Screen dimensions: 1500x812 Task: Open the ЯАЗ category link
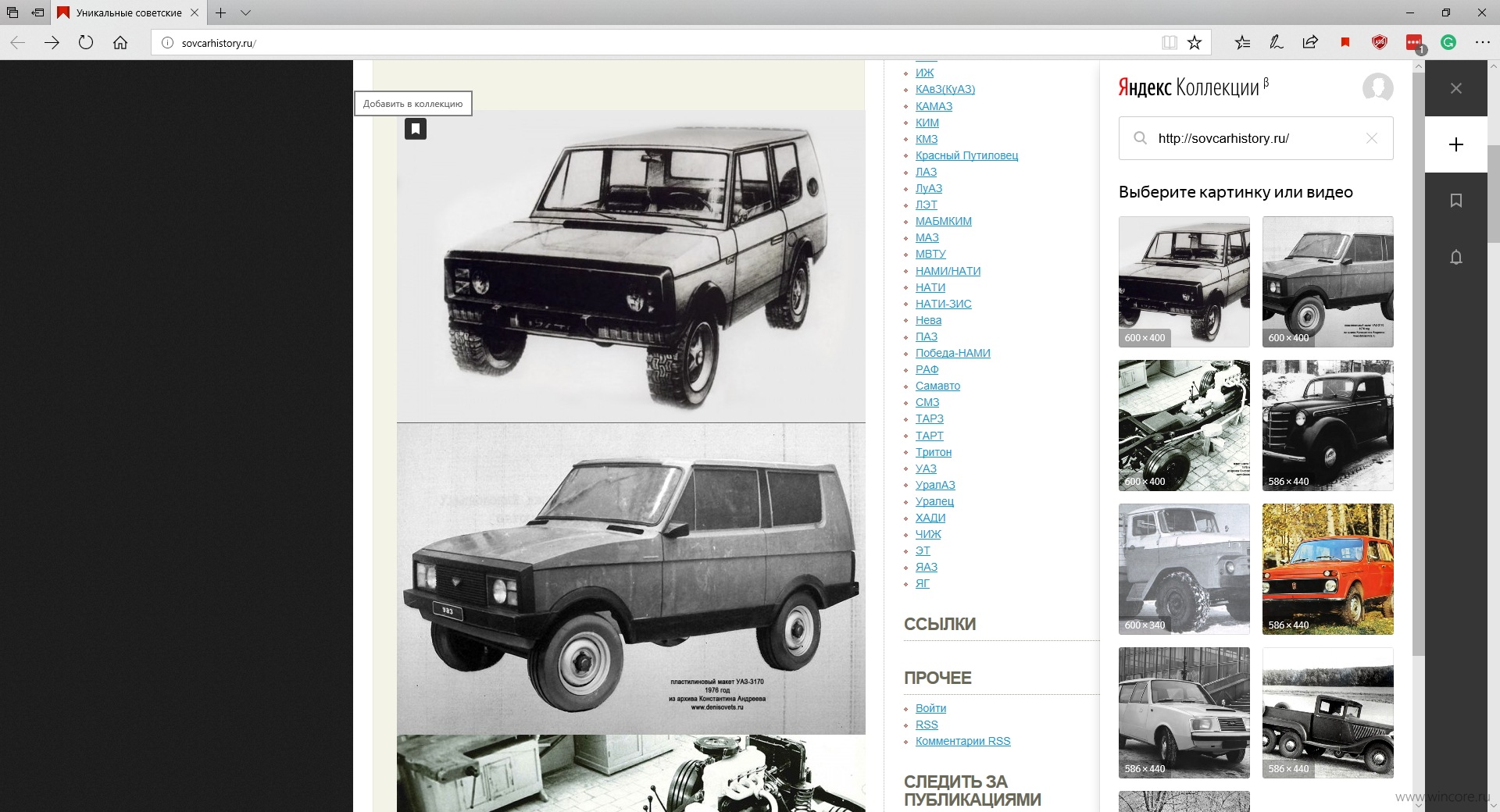(927, 567)
